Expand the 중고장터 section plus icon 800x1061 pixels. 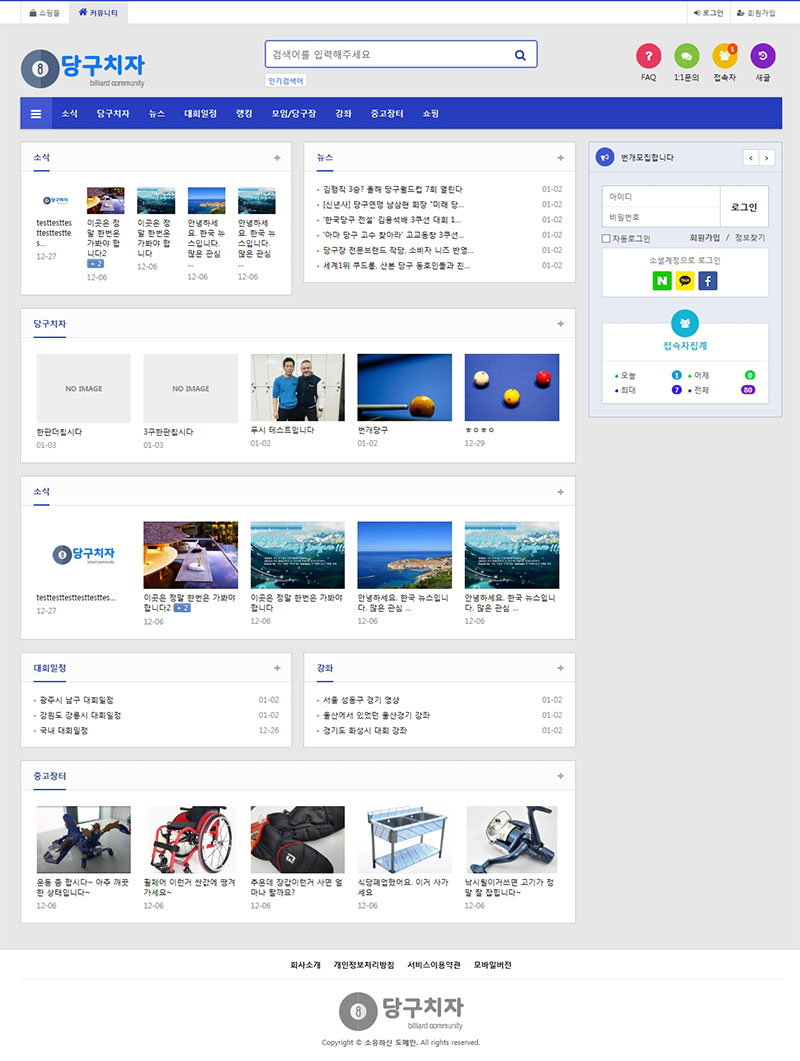coord(560,776)
